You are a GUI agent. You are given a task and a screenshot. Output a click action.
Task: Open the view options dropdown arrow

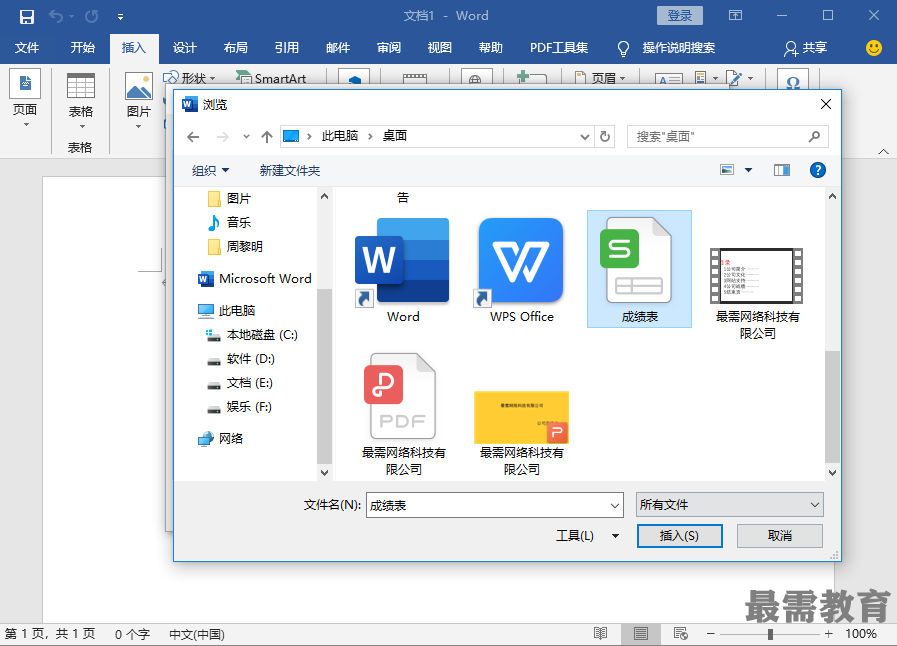pyautogui.click(x=748, y=170)
